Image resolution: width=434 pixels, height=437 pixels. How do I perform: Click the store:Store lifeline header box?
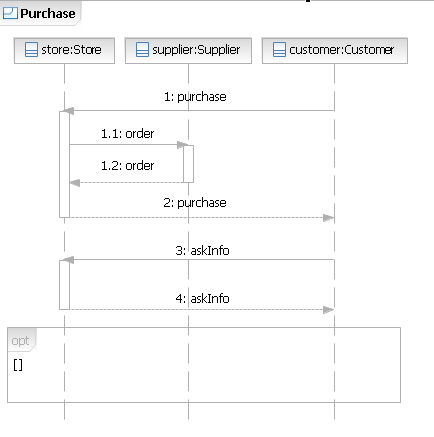[x=64, y=51]
